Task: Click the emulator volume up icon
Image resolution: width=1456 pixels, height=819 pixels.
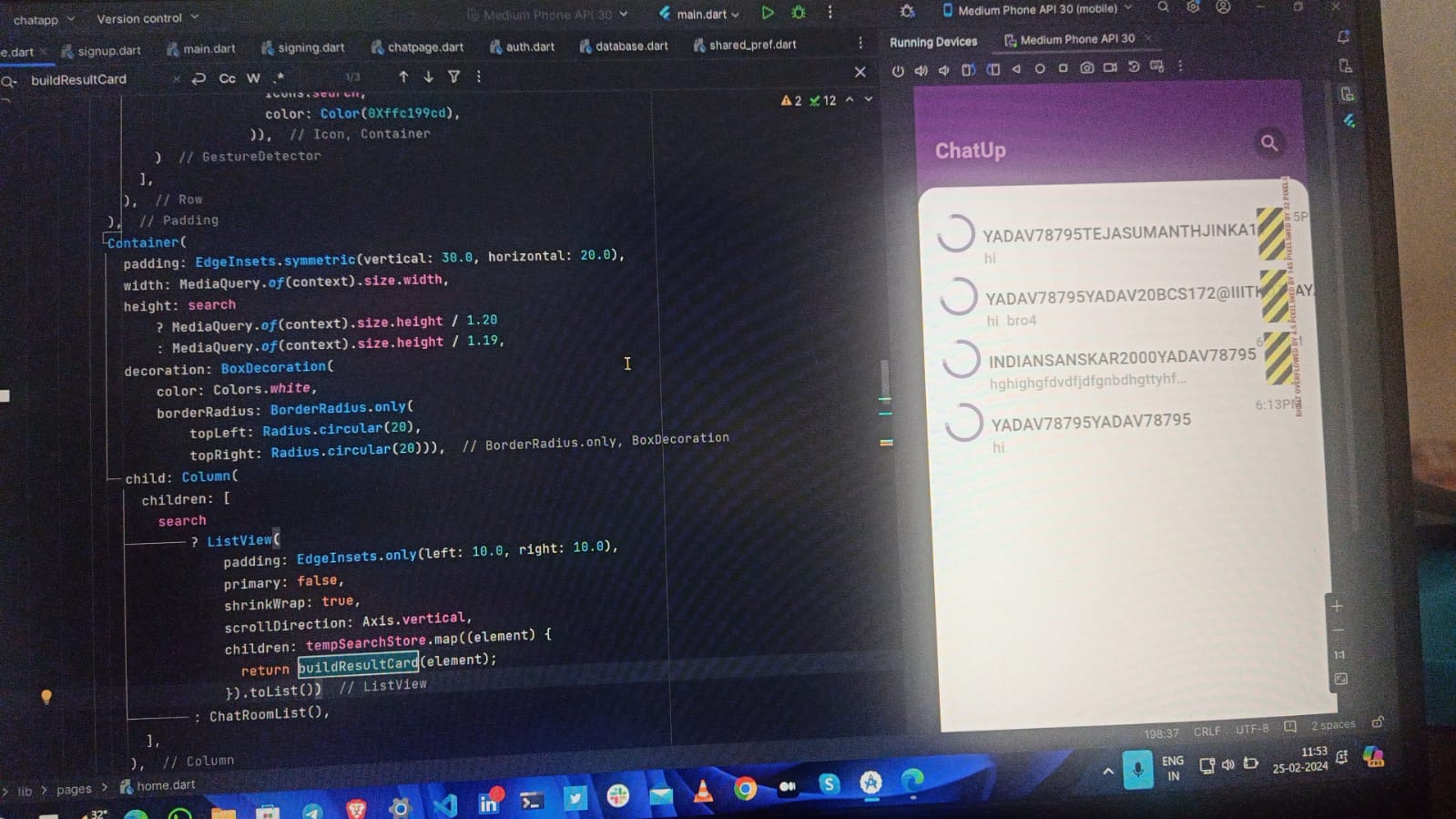Action: click(921, 70)
